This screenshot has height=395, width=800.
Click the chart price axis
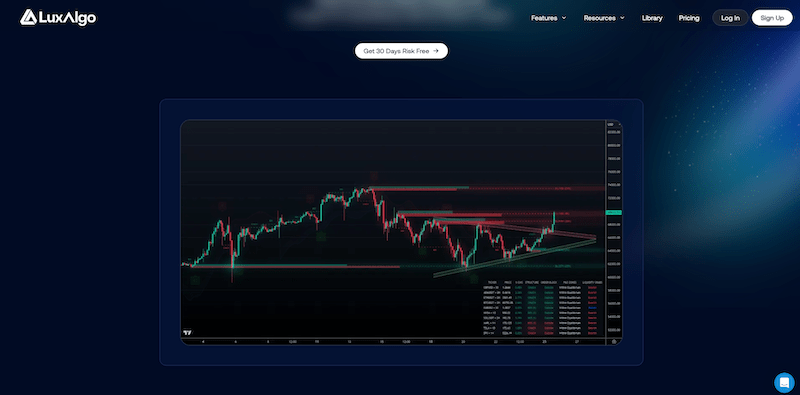click(614, 228)
